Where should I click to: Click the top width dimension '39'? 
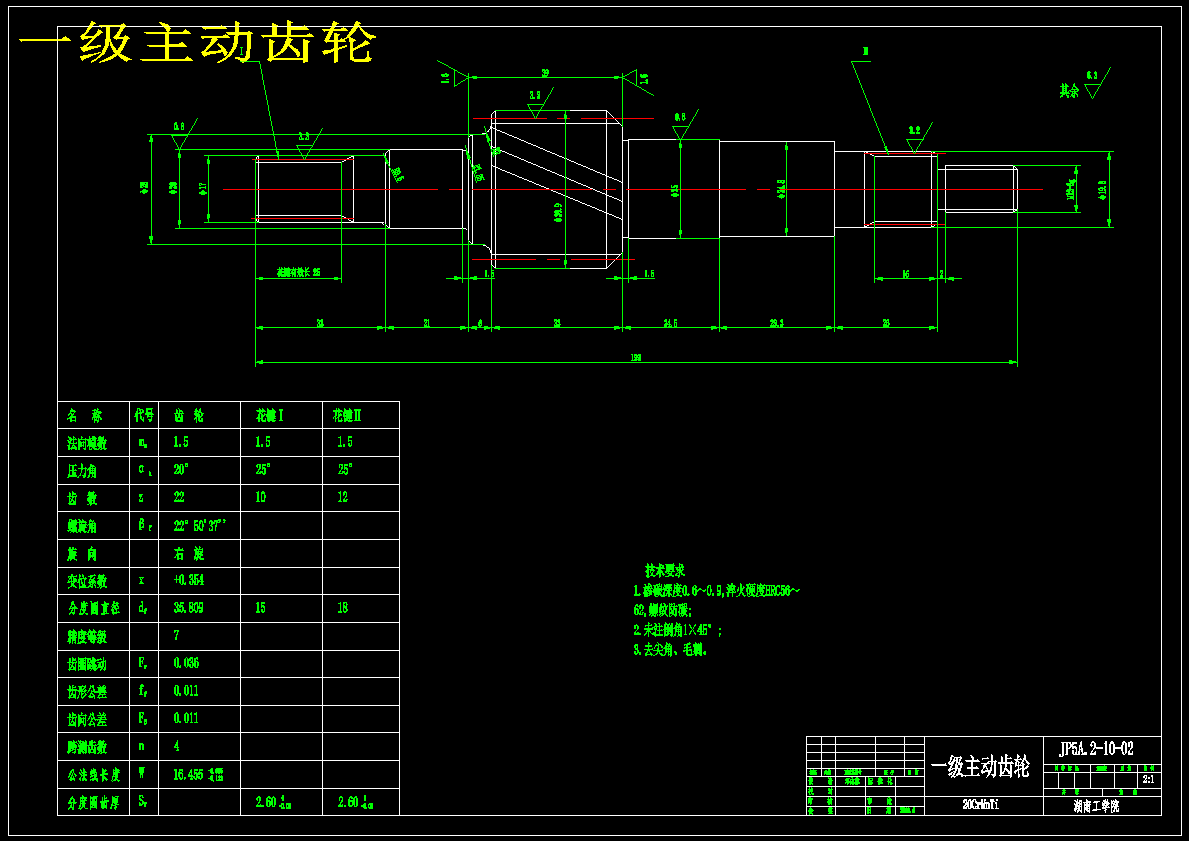click(544, 73)
